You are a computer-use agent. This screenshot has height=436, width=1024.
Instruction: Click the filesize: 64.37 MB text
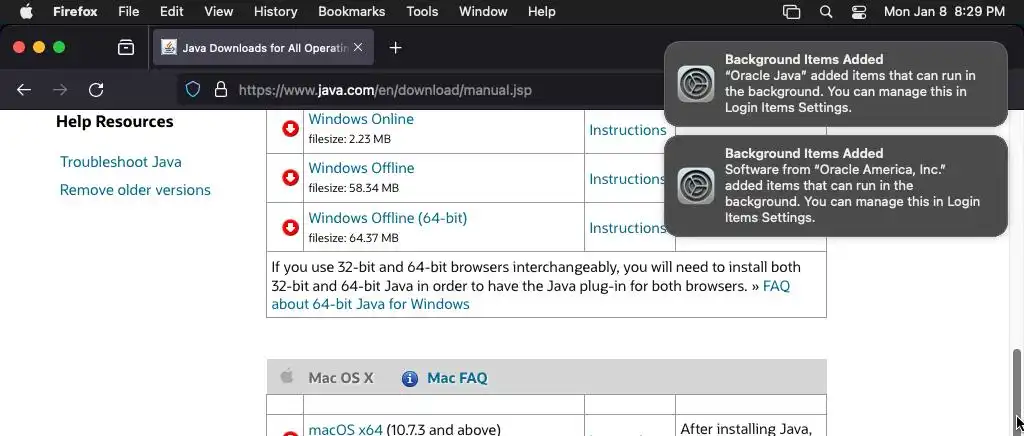pos(353,238)
